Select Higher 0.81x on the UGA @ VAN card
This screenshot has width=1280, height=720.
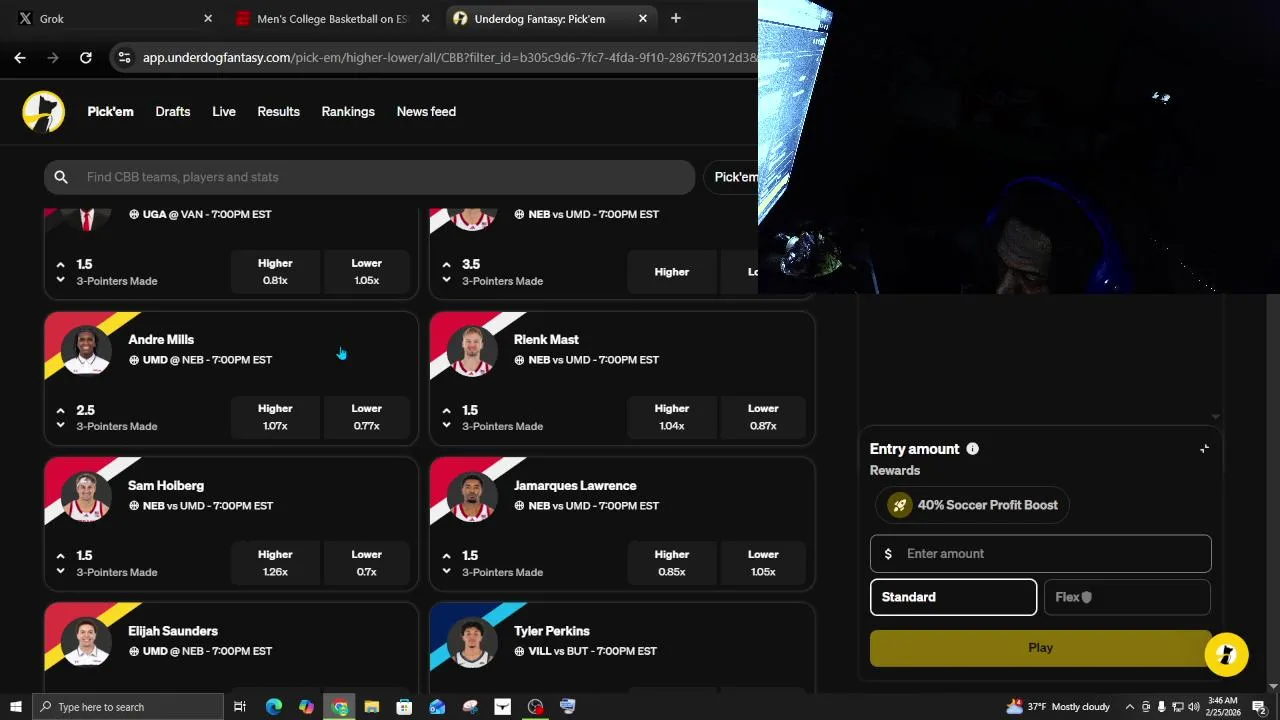[x=275, y=272]
